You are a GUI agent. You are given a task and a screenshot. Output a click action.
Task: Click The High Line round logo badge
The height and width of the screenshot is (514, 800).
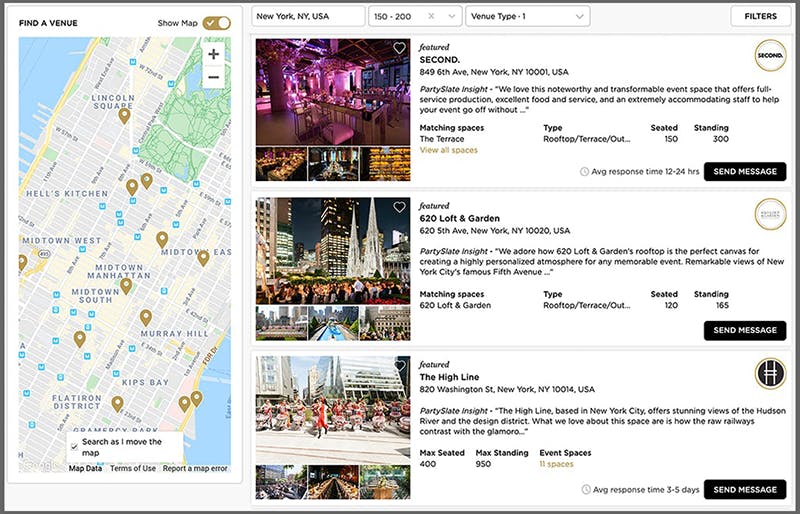770,374
